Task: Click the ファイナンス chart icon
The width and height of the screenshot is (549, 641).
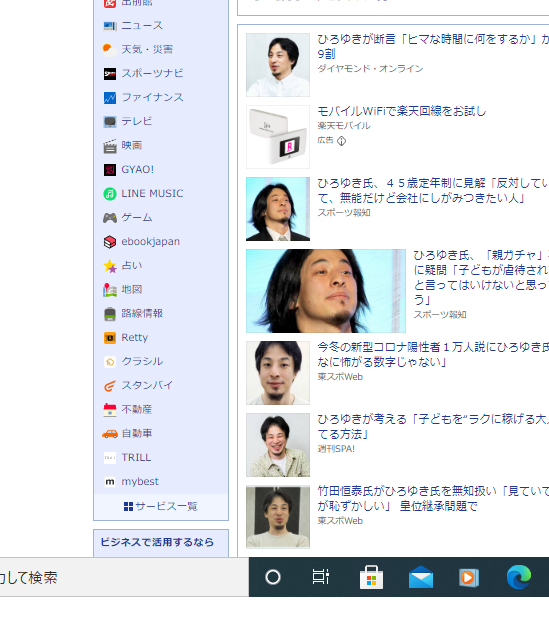Action: (110, 98)
